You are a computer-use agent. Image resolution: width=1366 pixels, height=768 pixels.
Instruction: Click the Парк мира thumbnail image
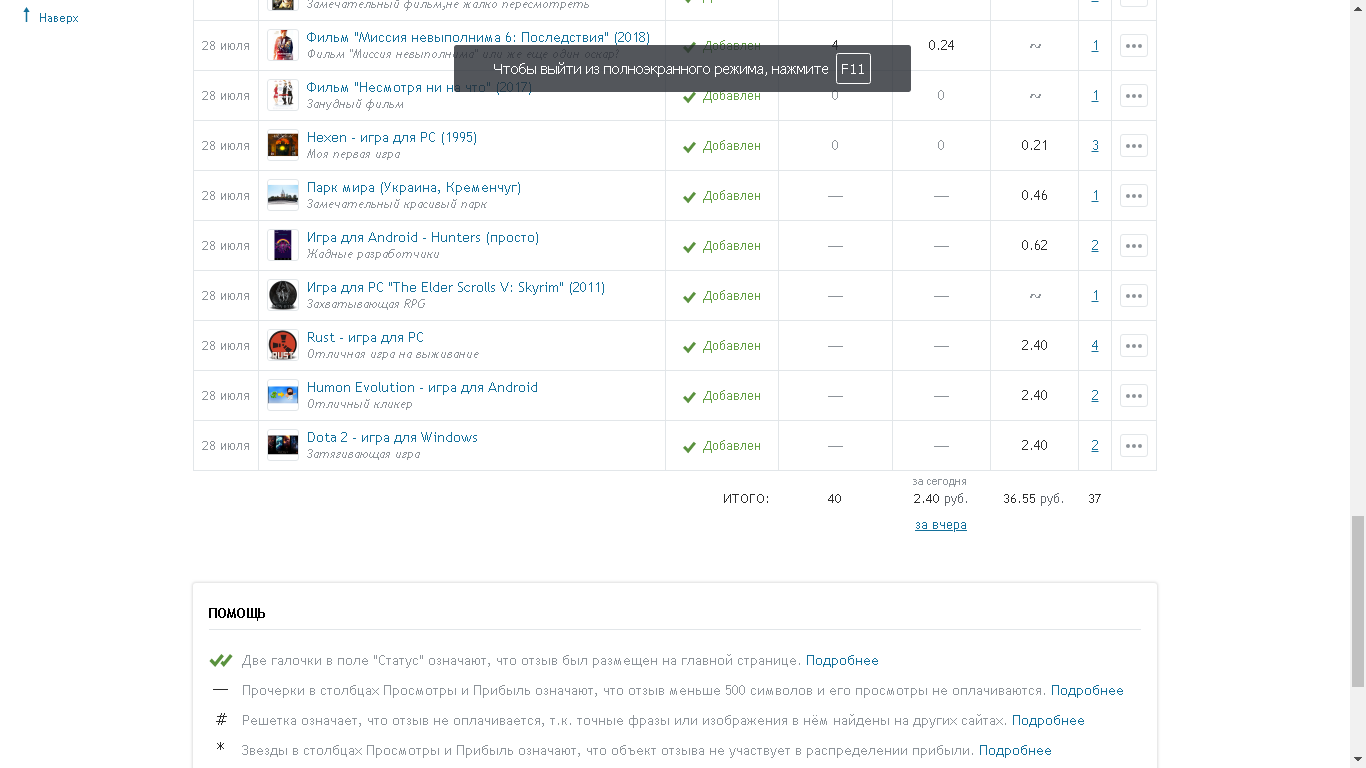coord(283,196)
